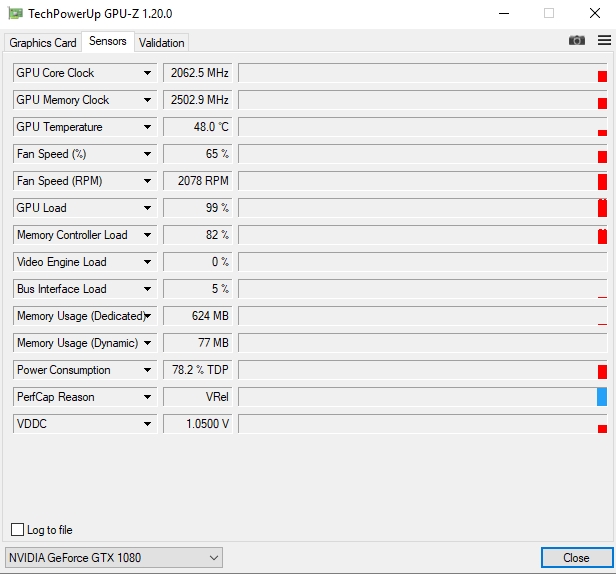The image size is (616, 574).
Task: Click the Power Consumption history graph
Action: [423, 370]
